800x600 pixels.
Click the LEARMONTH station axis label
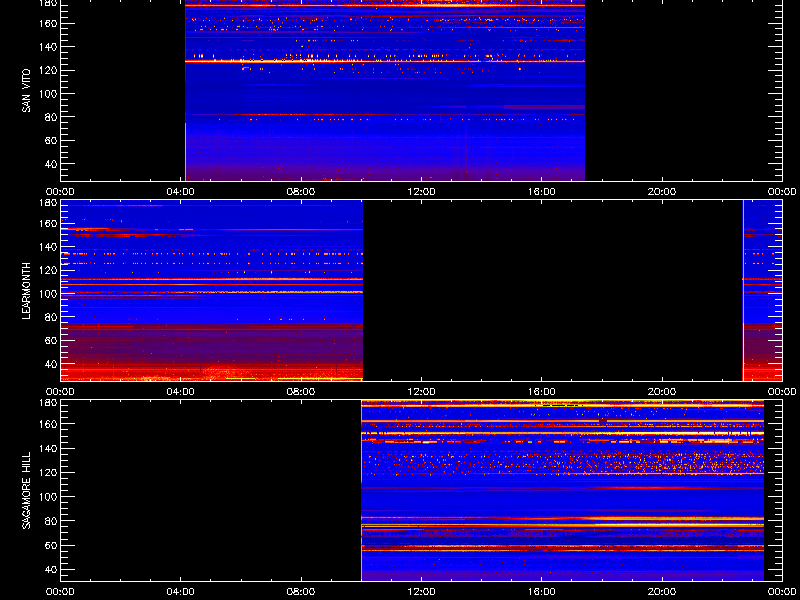point(27,291)
